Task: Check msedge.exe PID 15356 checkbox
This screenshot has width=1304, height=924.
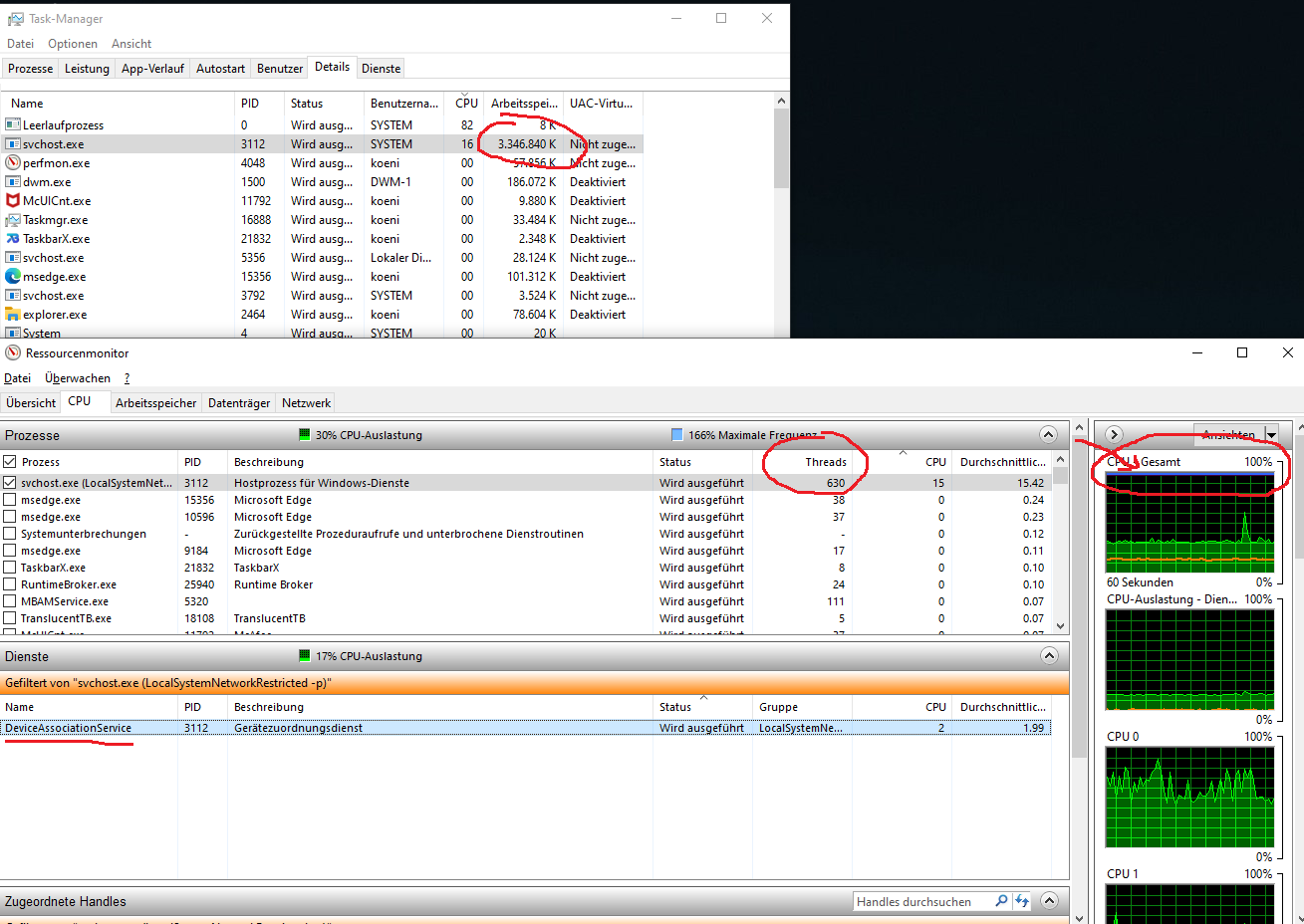Action: [x=10, y=500]
